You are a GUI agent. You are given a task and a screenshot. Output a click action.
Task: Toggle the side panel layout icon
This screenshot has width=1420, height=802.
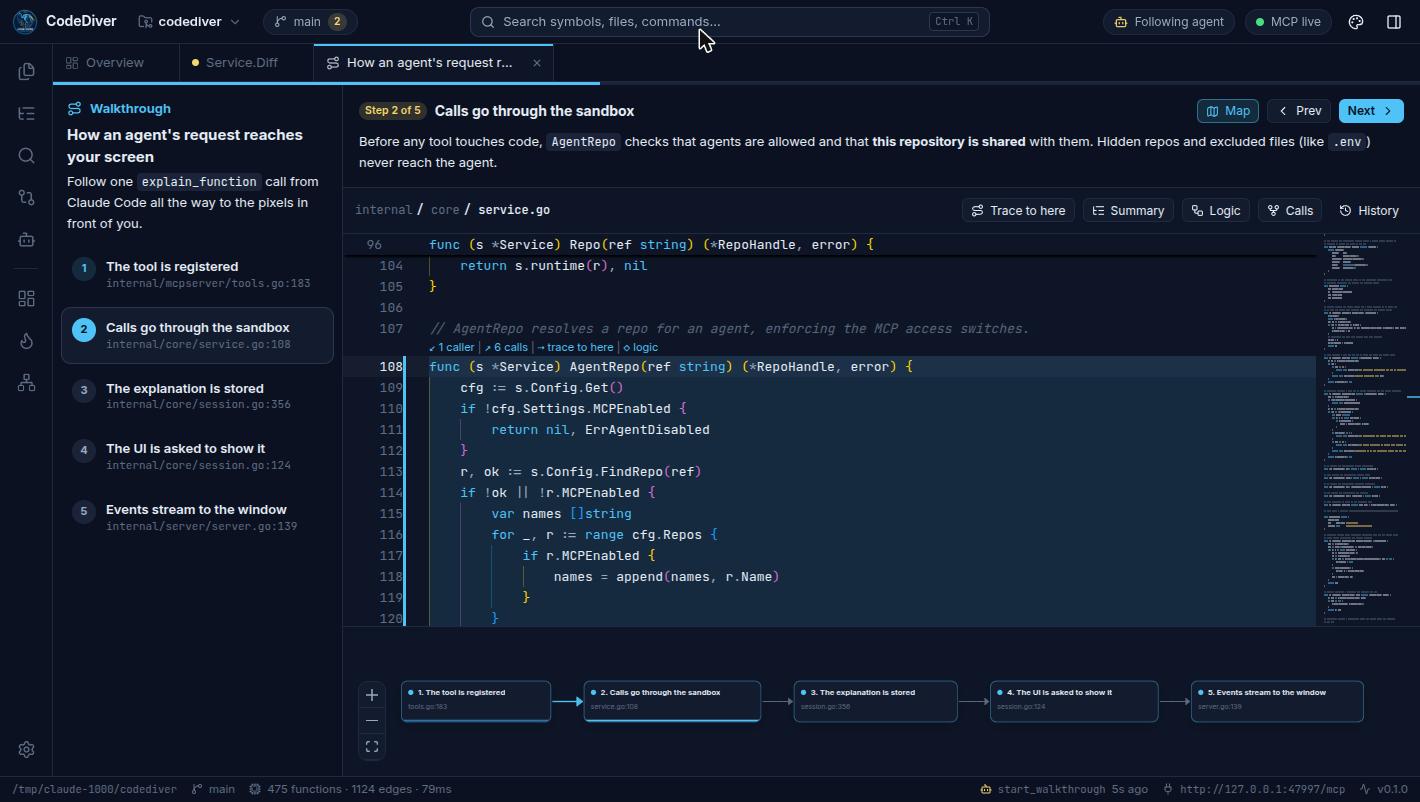click(x=1394, y=21)
